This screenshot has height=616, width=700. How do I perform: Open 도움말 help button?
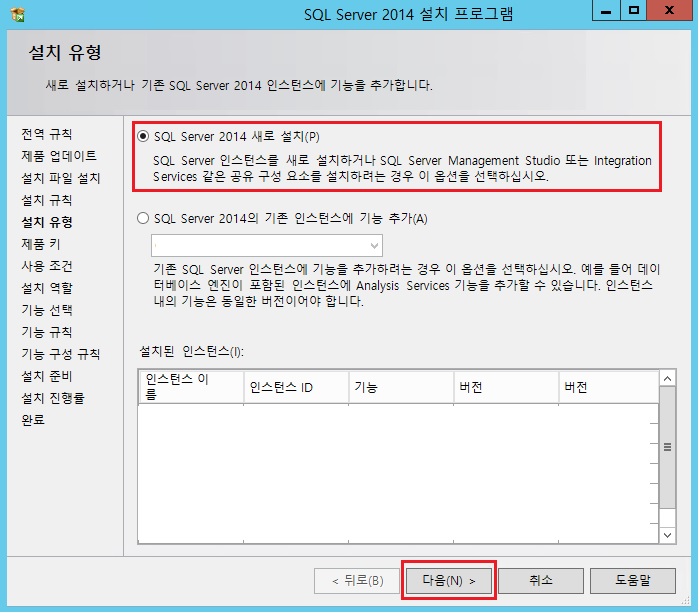point(633,581)
